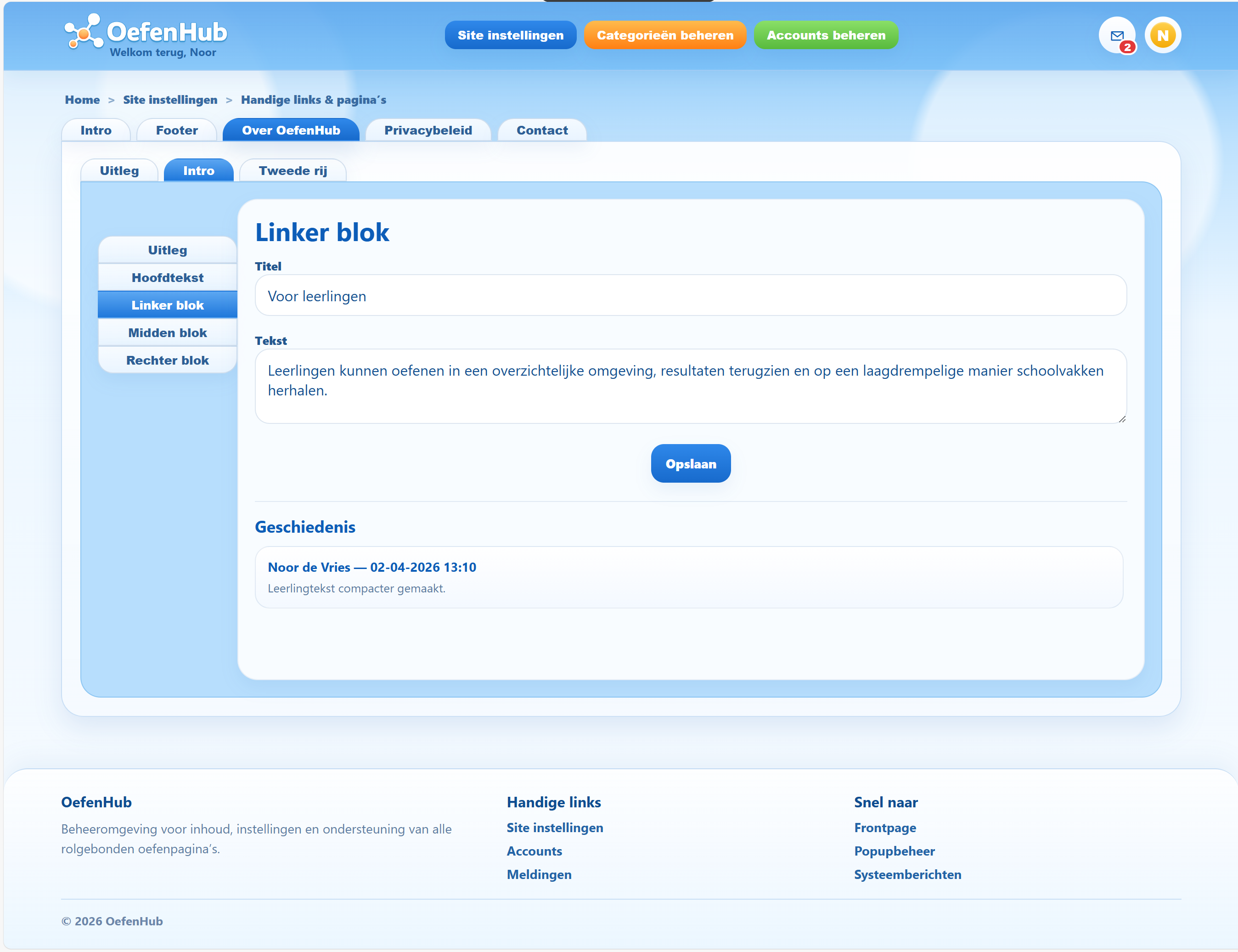Click the Tekst field label
This screenshot has width=1238, height=952.
pyautogui.click(x=271, y=341)
